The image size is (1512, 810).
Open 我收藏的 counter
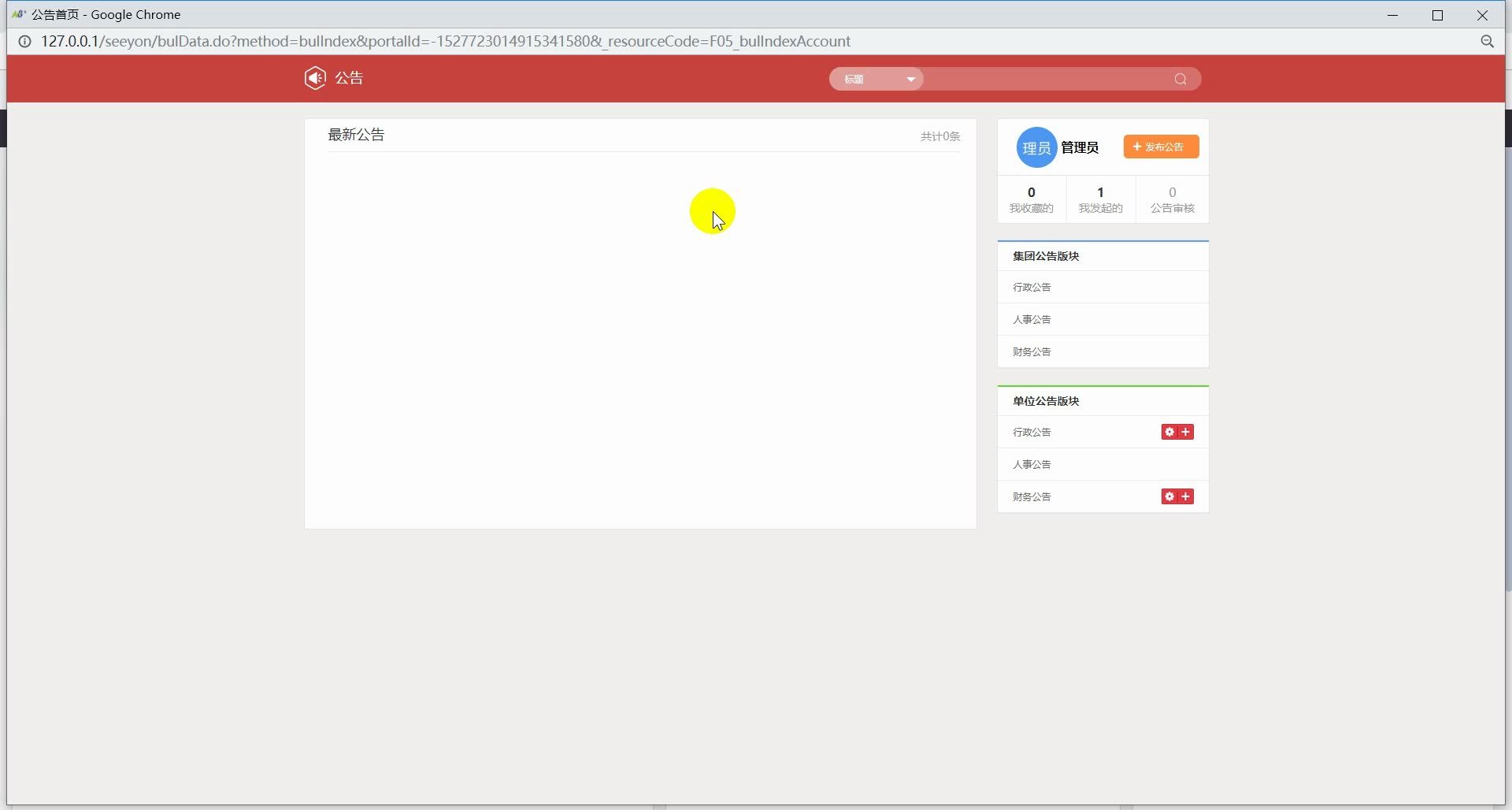pos(1032,199)
